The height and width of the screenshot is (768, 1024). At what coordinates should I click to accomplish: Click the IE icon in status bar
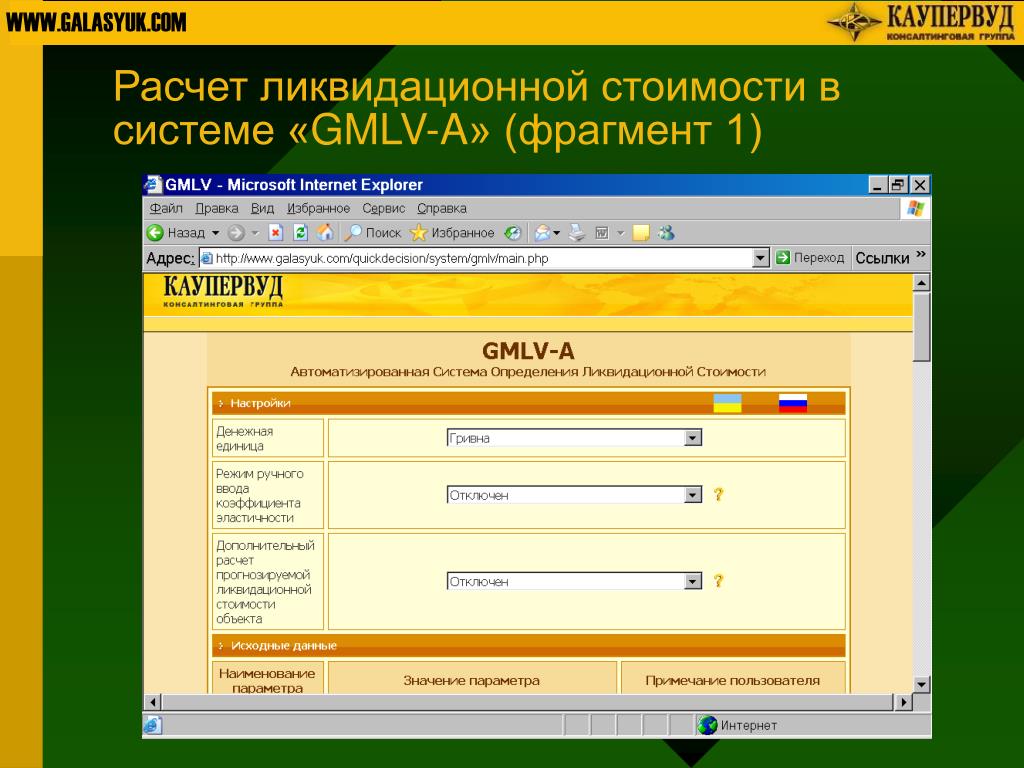[153, 725]
